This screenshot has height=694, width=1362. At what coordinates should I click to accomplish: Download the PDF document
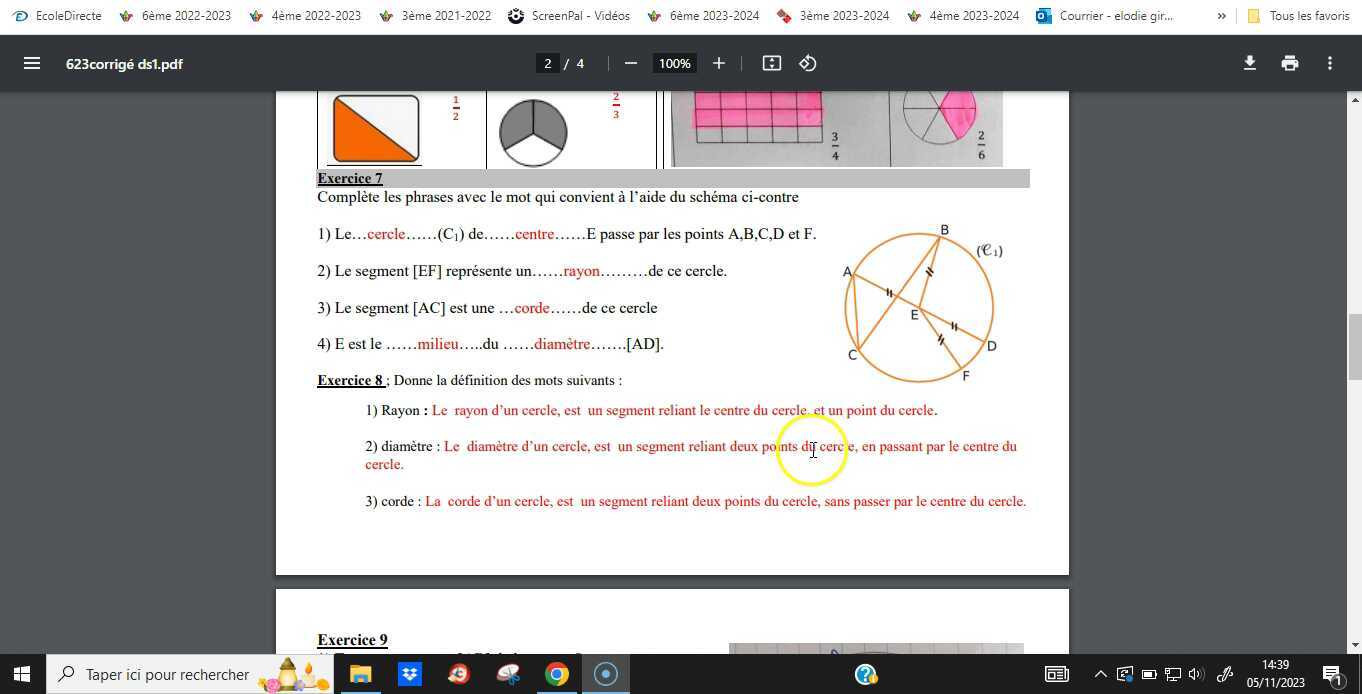[x=1249, y=63]
